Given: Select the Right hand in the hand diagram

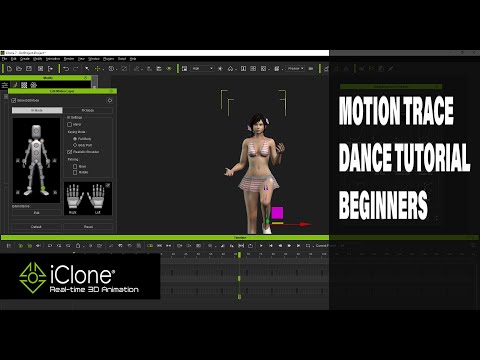Looking at the screenshot, I should [x=75, y=197].
